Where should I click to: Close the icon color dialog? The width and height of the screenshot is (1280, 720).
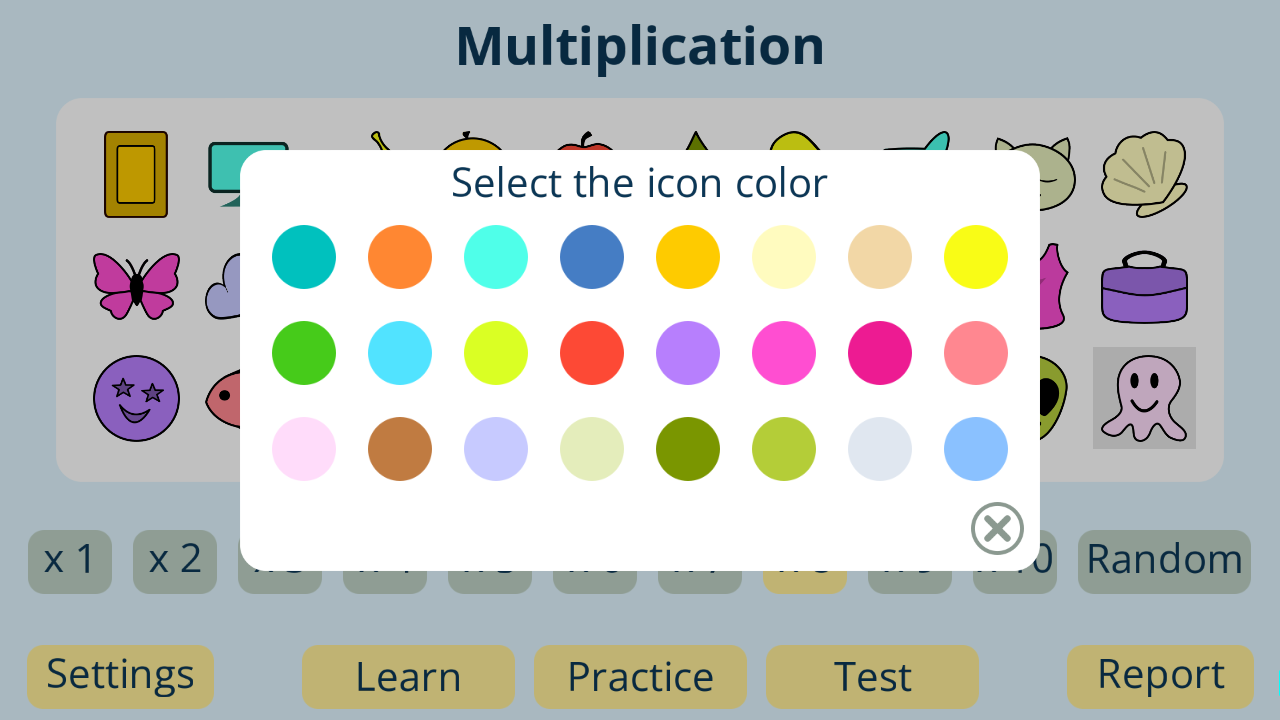pos(997,528)
